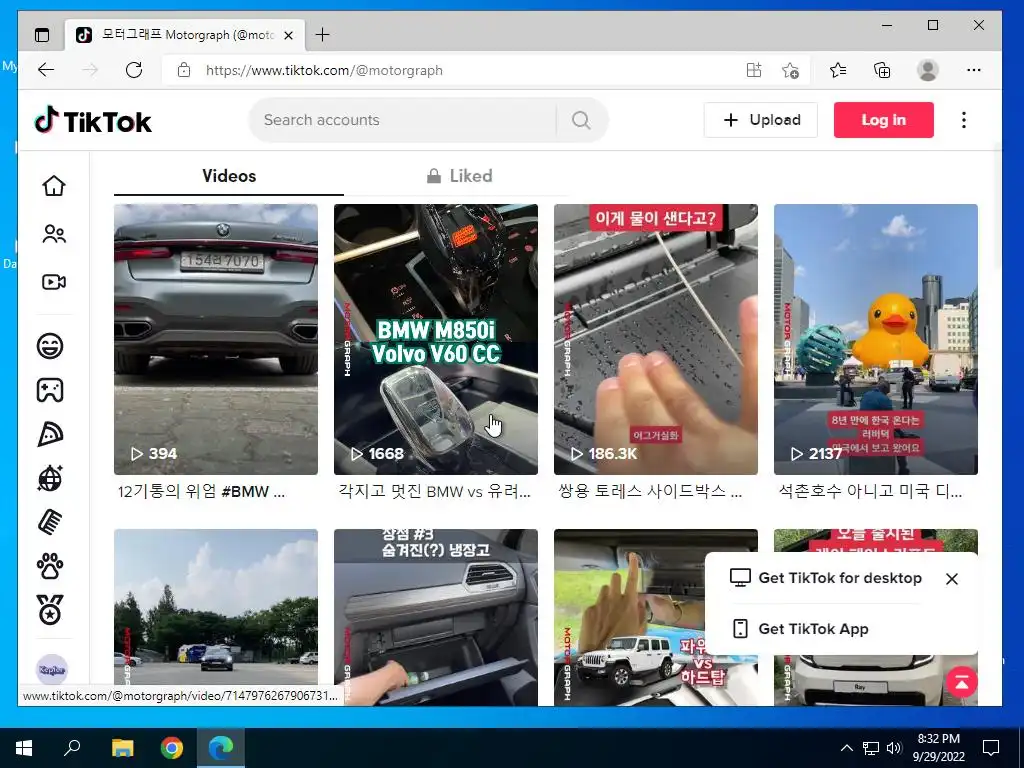Image resolution: width=1024 pixels, height=768 pixels.
Task: Refresh the browser page
Action: tap(134, 70)
